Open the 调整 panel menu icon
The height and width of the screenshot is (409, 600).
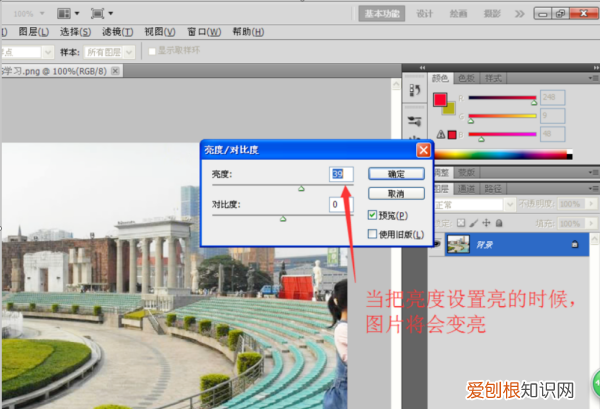[594, 173]
